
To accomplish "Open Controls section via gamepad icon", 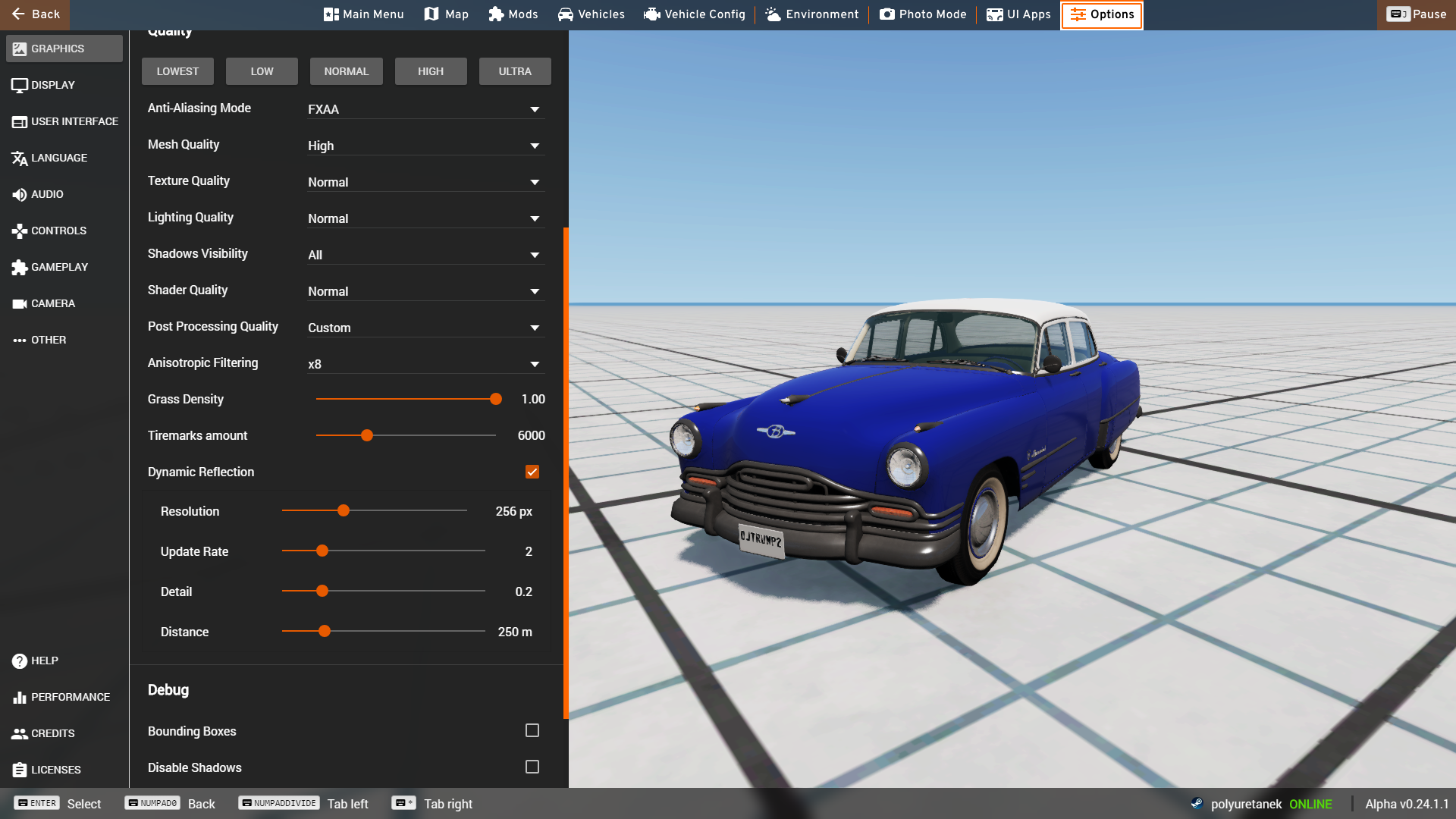I will pyautogui.click(x=19, y=231).
